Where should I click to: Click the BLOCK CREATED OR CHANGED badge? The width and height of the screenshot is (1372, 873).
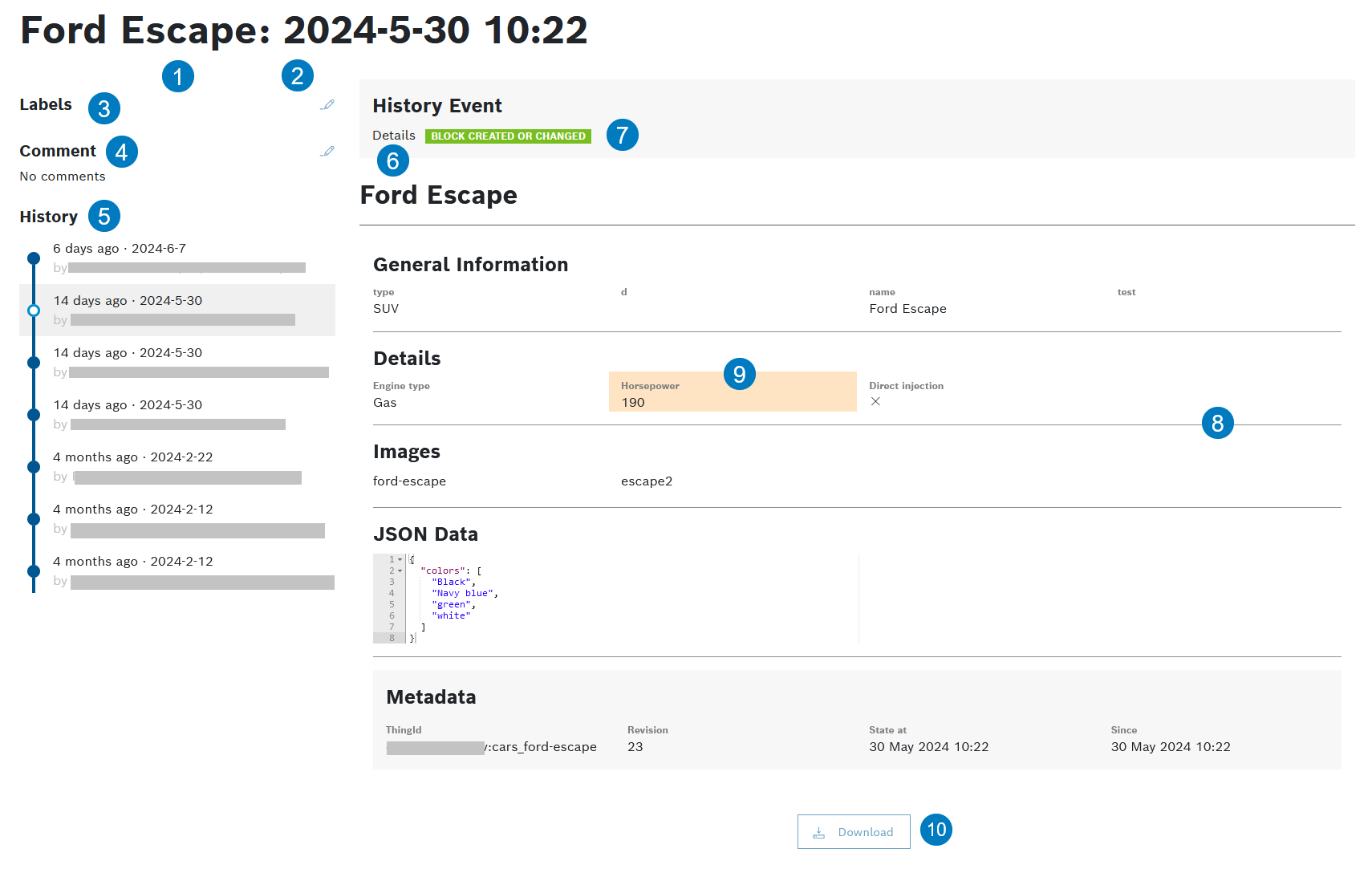click(508, 136)
